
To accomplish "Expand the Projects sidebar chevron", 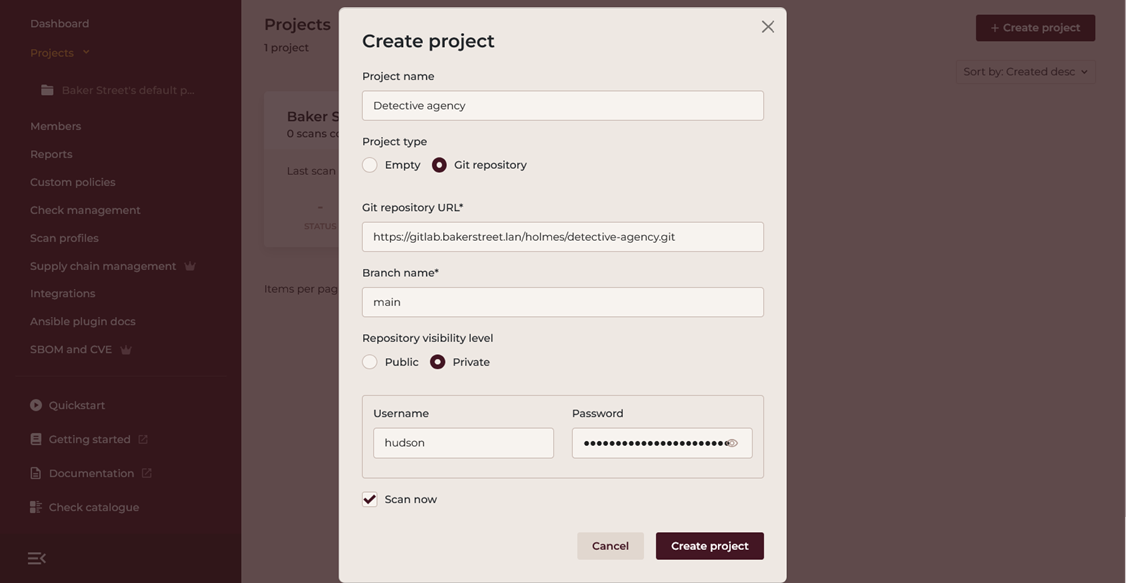I will point(86,52).
